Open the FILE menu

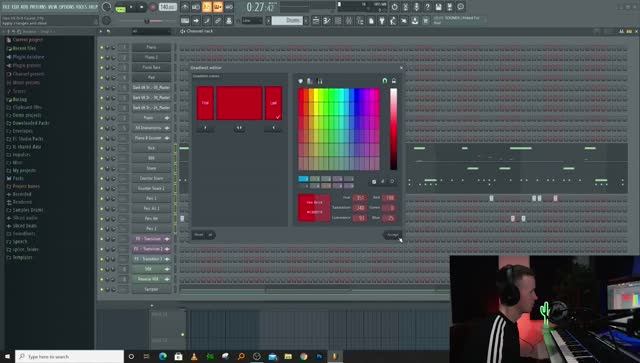7,7
